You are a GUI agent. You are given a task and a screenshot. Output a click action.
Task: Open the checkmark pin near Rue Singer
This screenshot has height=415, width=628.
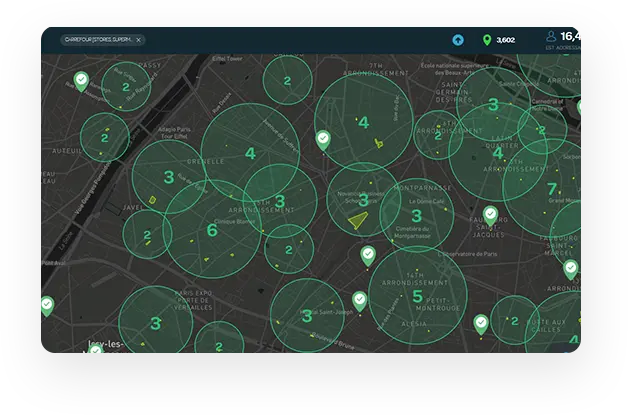tap(81, 81)
